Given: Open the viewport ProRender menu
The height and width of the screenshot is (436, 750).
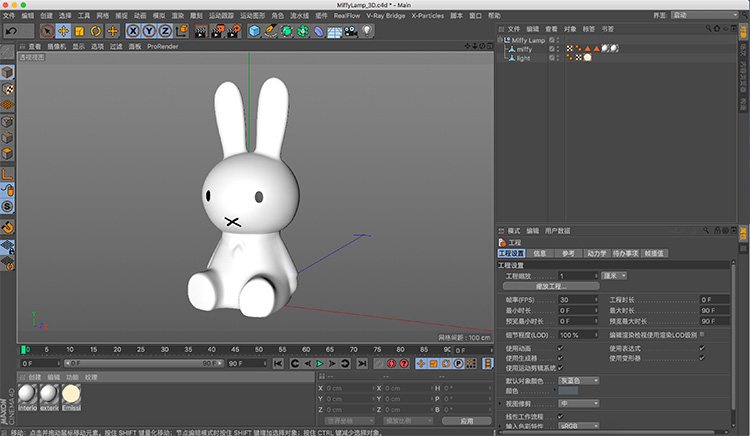Looking at the screenshot, I should (163, 46).
